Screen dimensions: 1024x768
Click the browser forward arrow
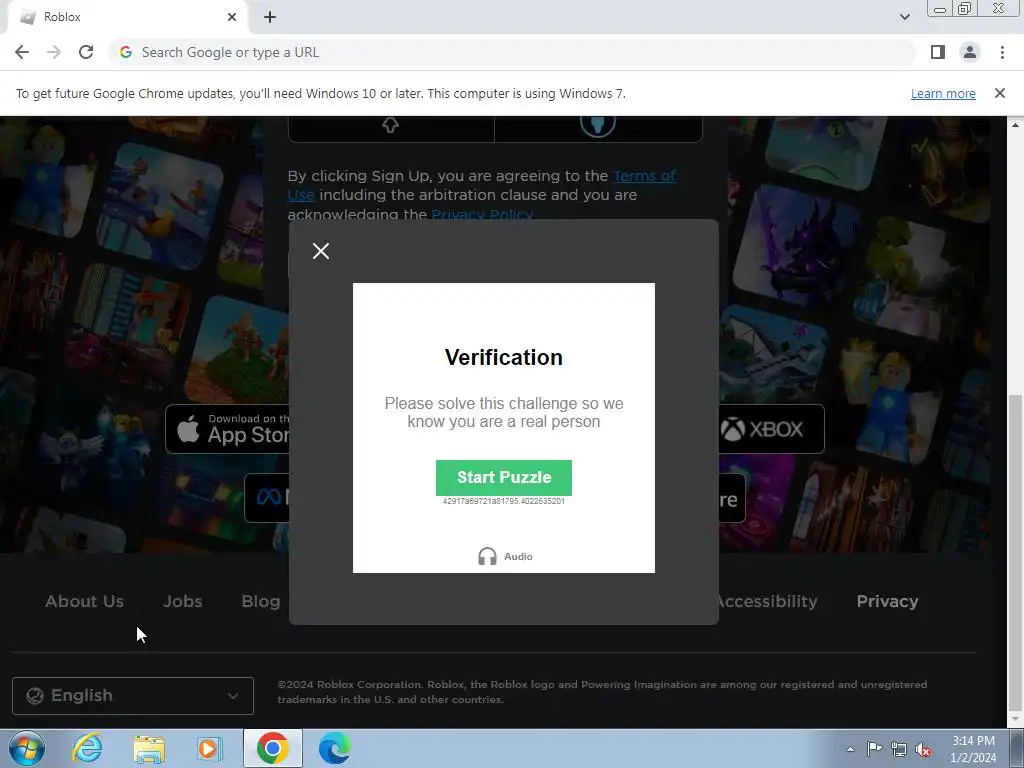54,52
